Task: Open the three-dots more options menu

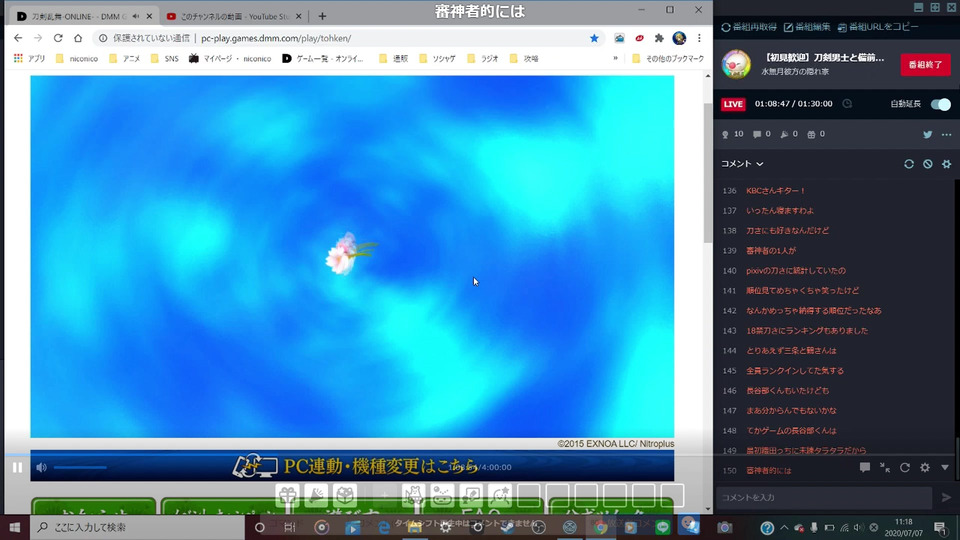Action: point(947,135)
